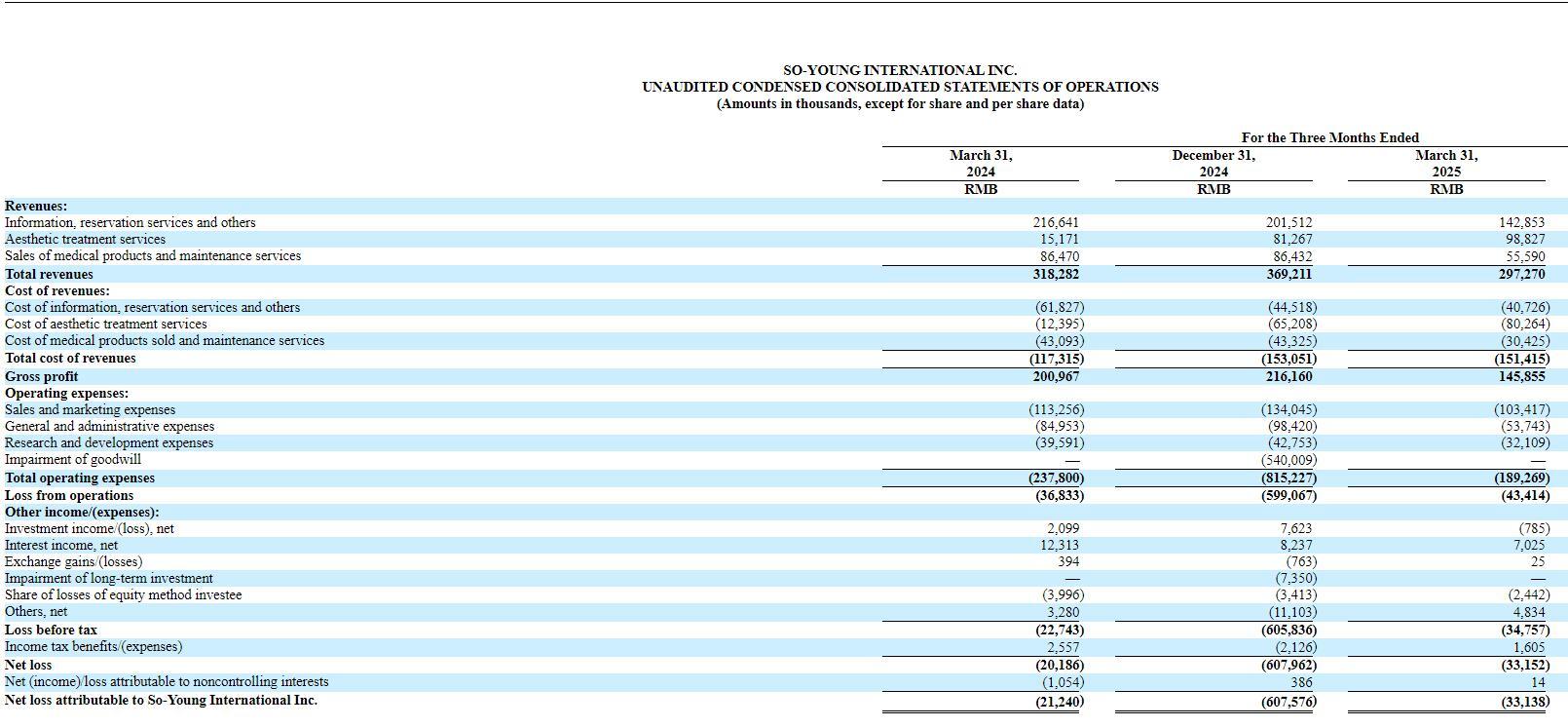
Task: Click the 'Interest income, net' row label
Action: 61,546
